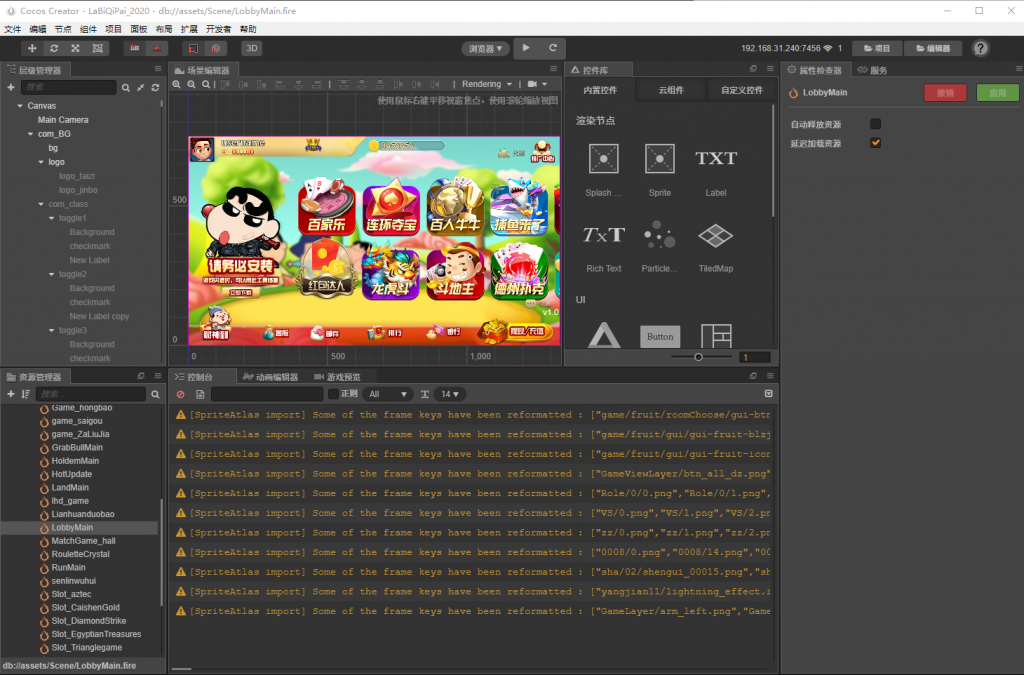This screenshot has height=675, width=1024.
Task: Pick the Button UI widget
Action: tap(660, 337)
